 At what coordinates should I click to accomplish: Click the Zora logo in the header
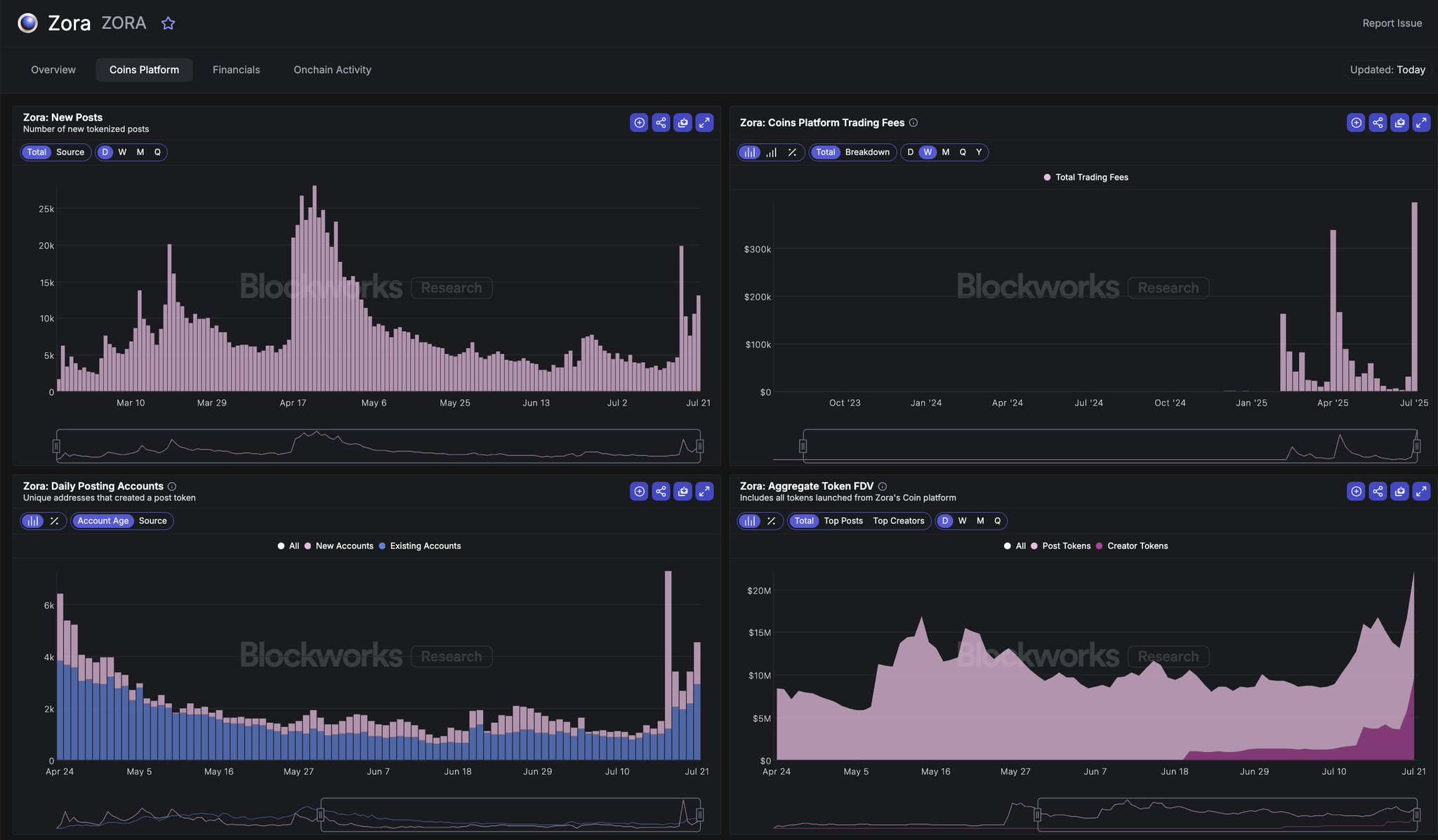27,22
